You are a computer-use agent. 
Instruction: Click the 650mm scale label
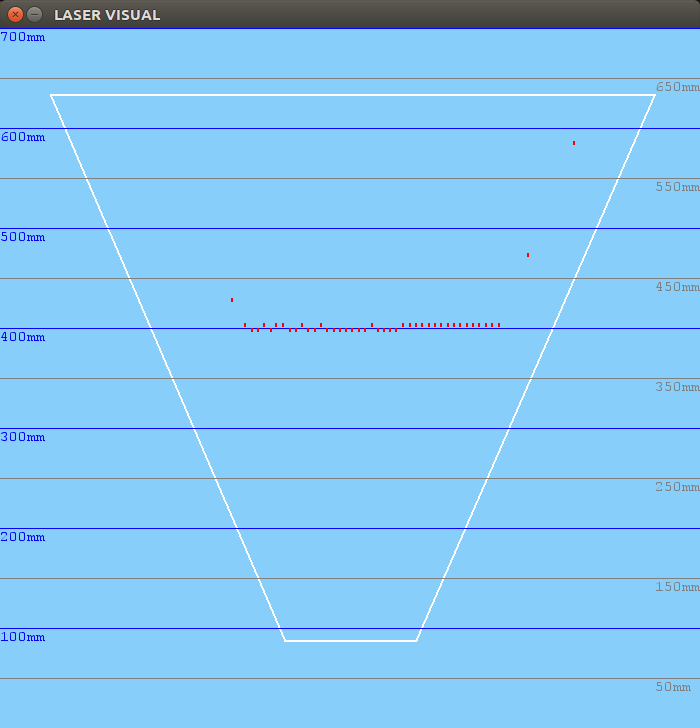(677, 87)
